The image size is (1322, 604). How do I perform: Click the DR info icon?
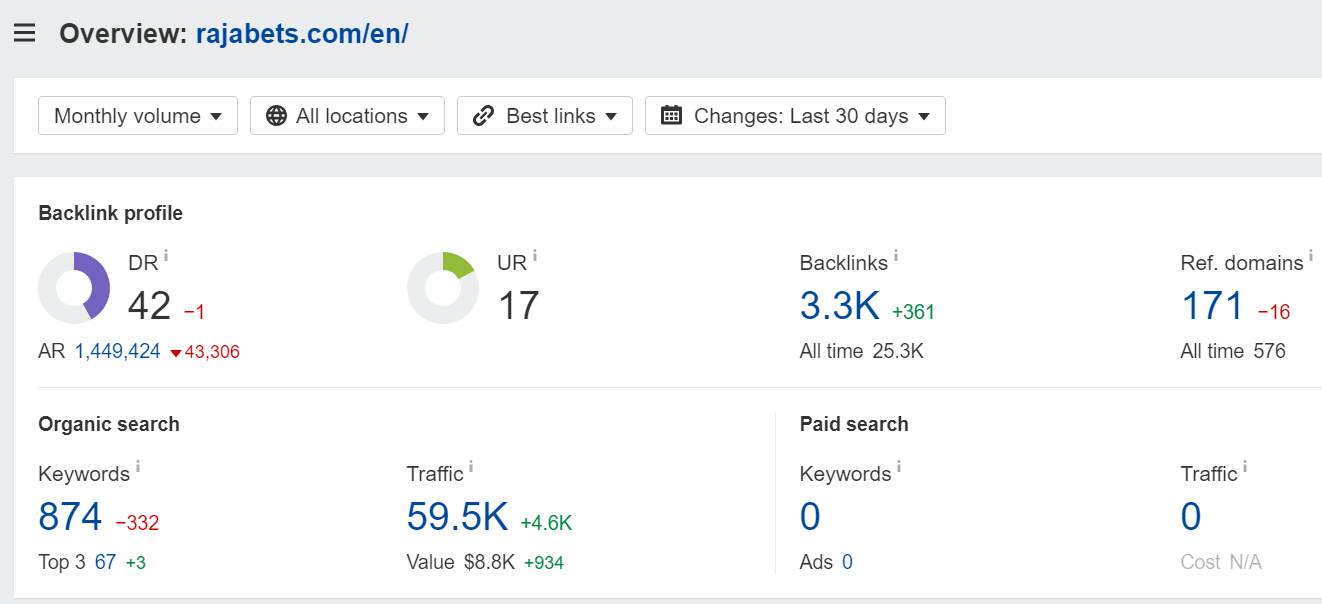pyautogui.click(x=166, y=256)
